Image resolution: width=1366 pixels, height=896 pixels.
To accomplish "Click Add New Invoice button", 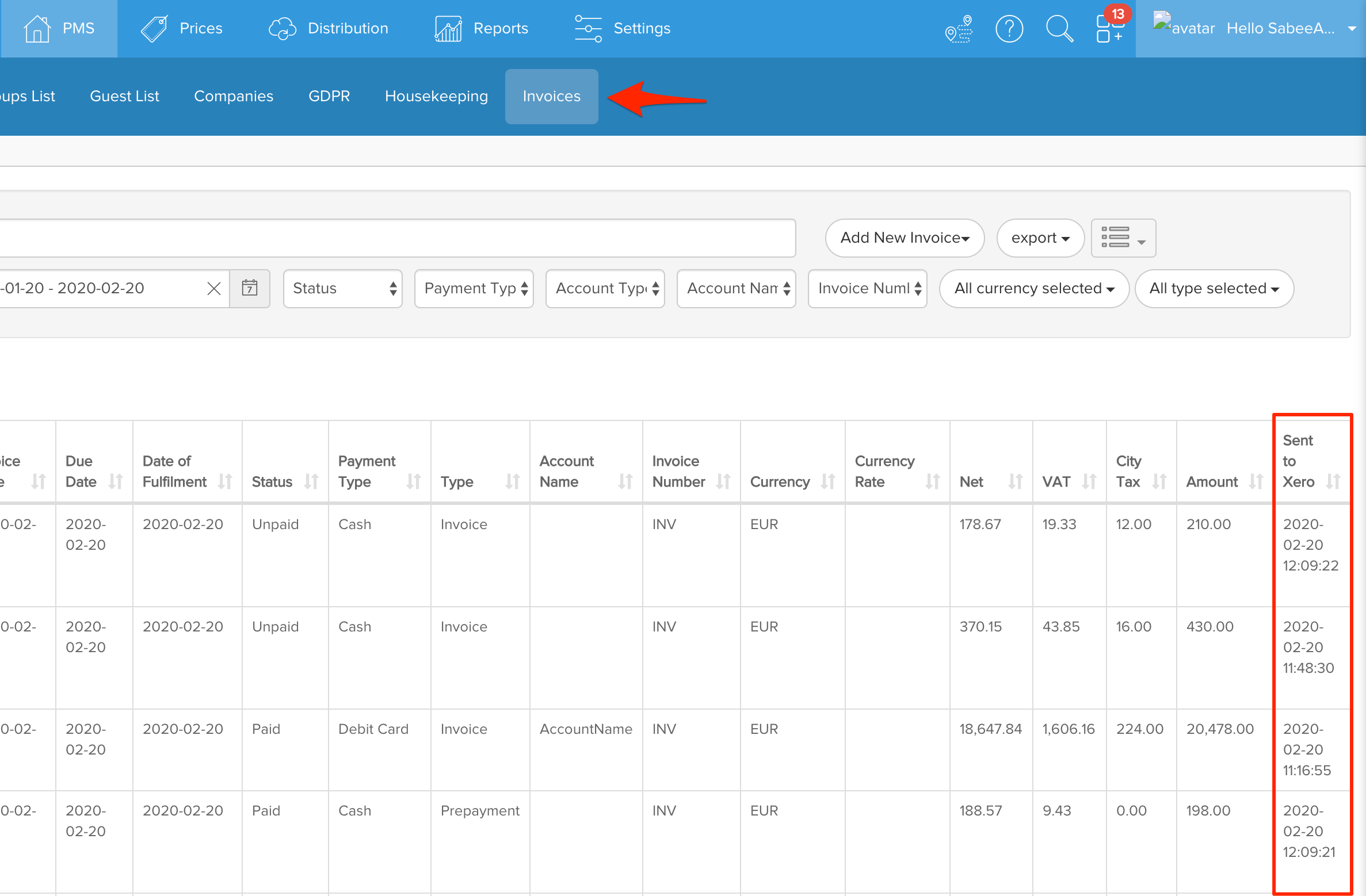I will coord(904,238).
